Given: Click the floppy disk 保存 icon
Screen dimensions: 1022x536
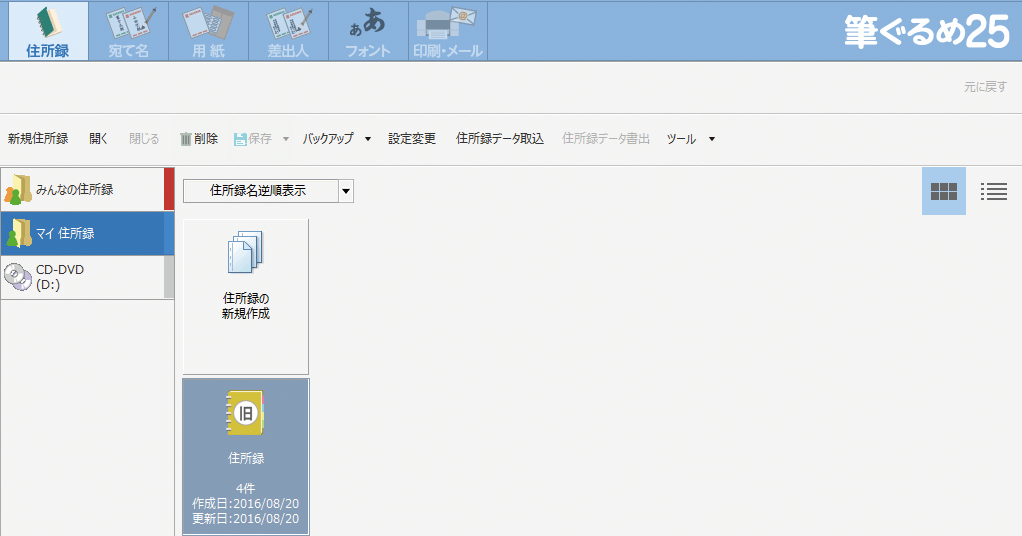Looking at the screenshot, I should 240,139.
